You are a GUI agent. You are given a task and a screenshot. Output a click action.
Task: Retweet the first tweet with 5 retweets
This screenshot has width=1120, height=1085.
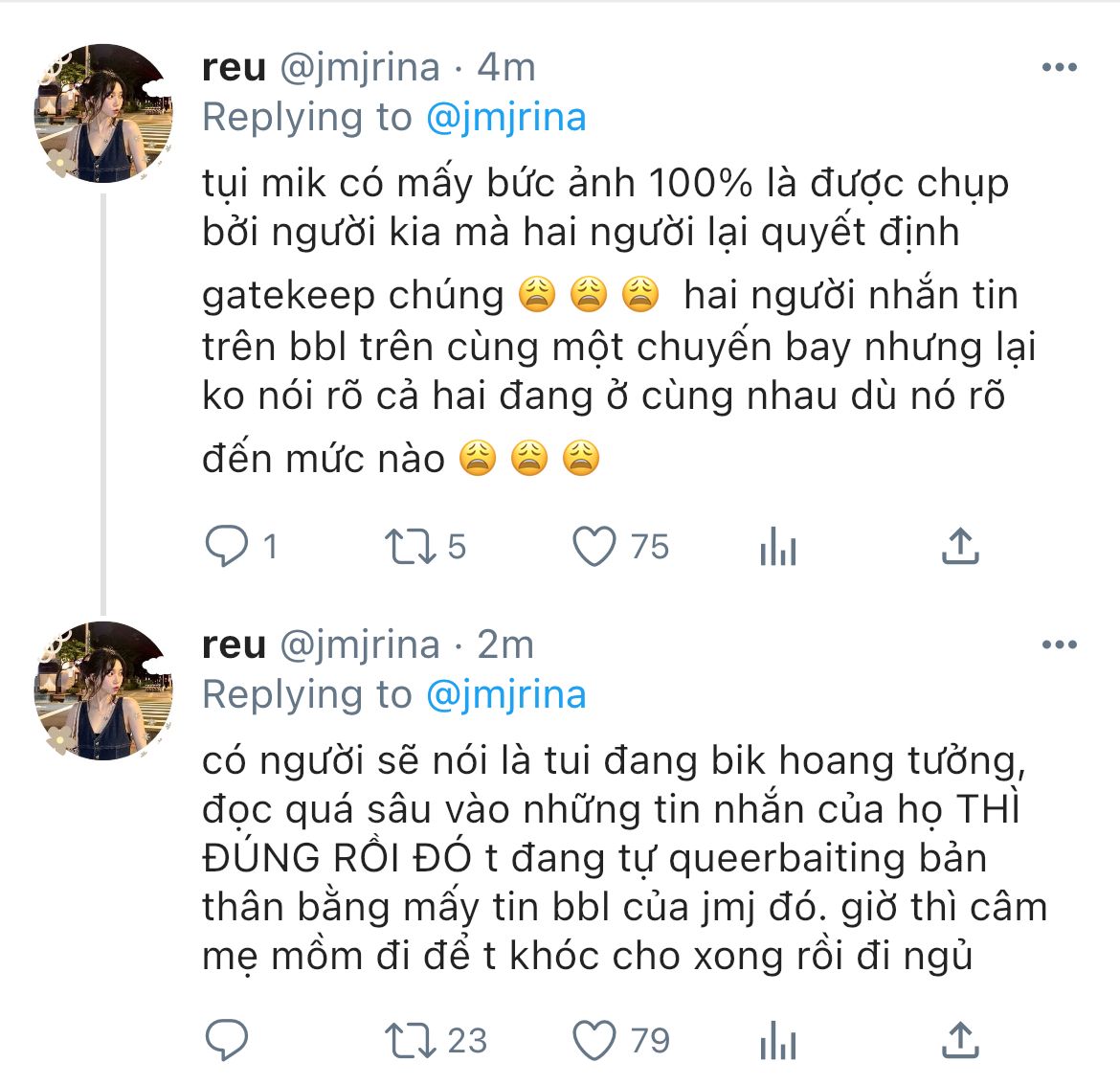click(x=410, y=547)
